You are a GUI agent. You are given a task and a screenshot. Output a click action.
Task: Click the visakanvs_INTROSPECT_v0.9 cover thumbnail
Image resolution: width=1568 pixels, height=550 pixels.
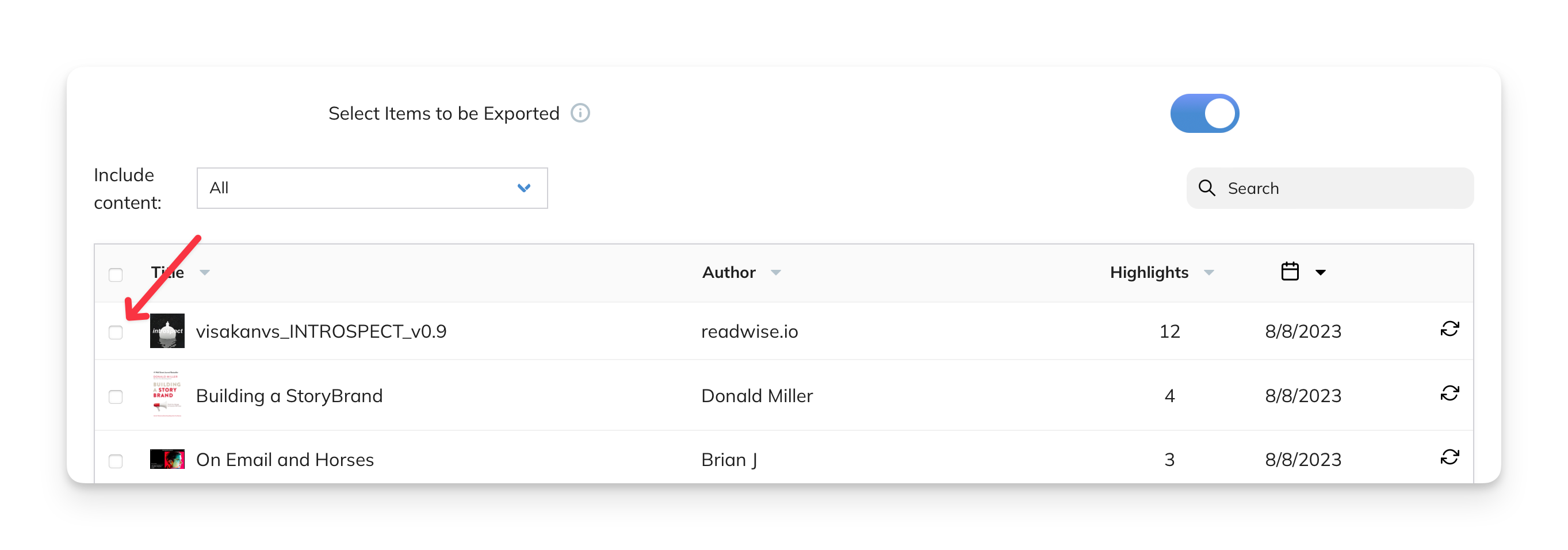pyautogui.click(x=166, y=331)
